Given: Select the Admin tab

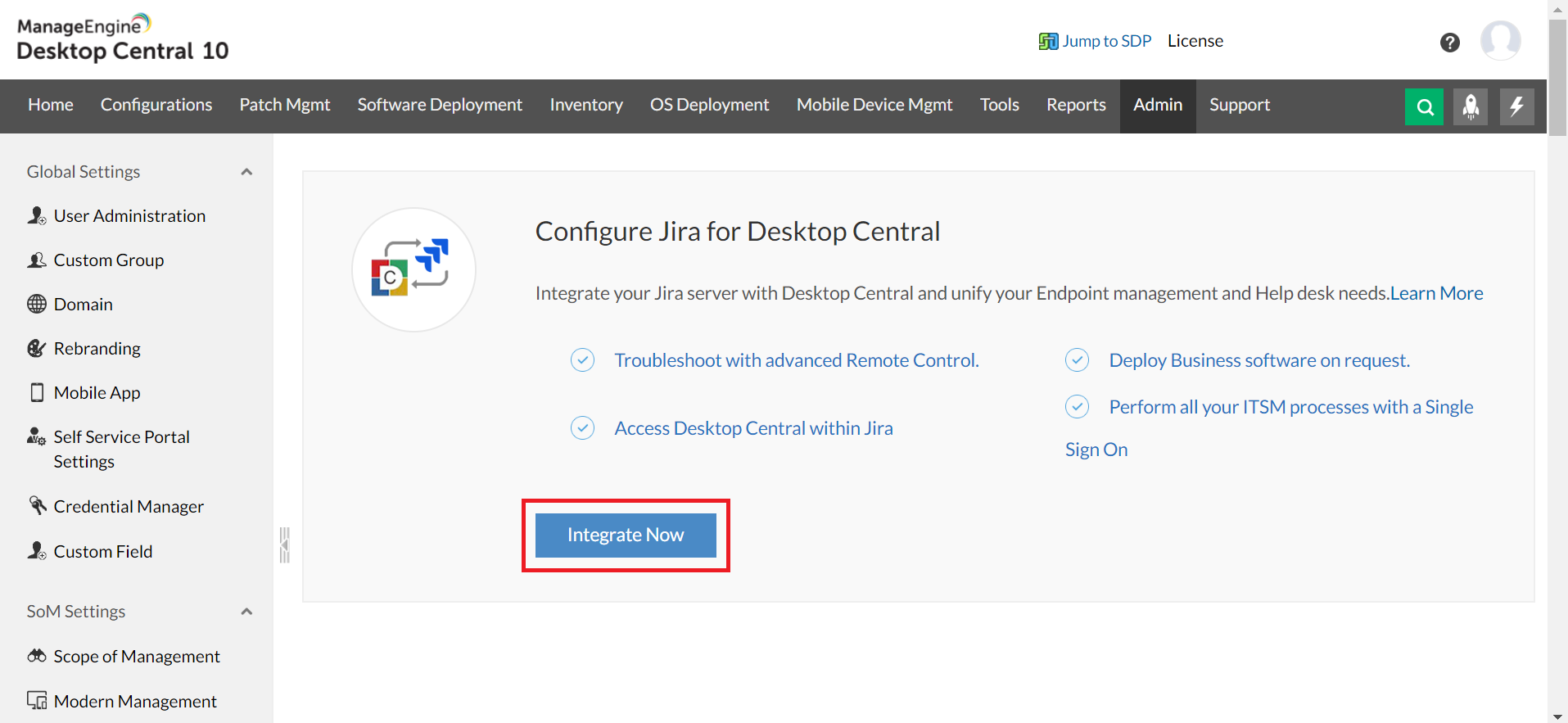Looking at the screenshot, I should point(1158,106).
